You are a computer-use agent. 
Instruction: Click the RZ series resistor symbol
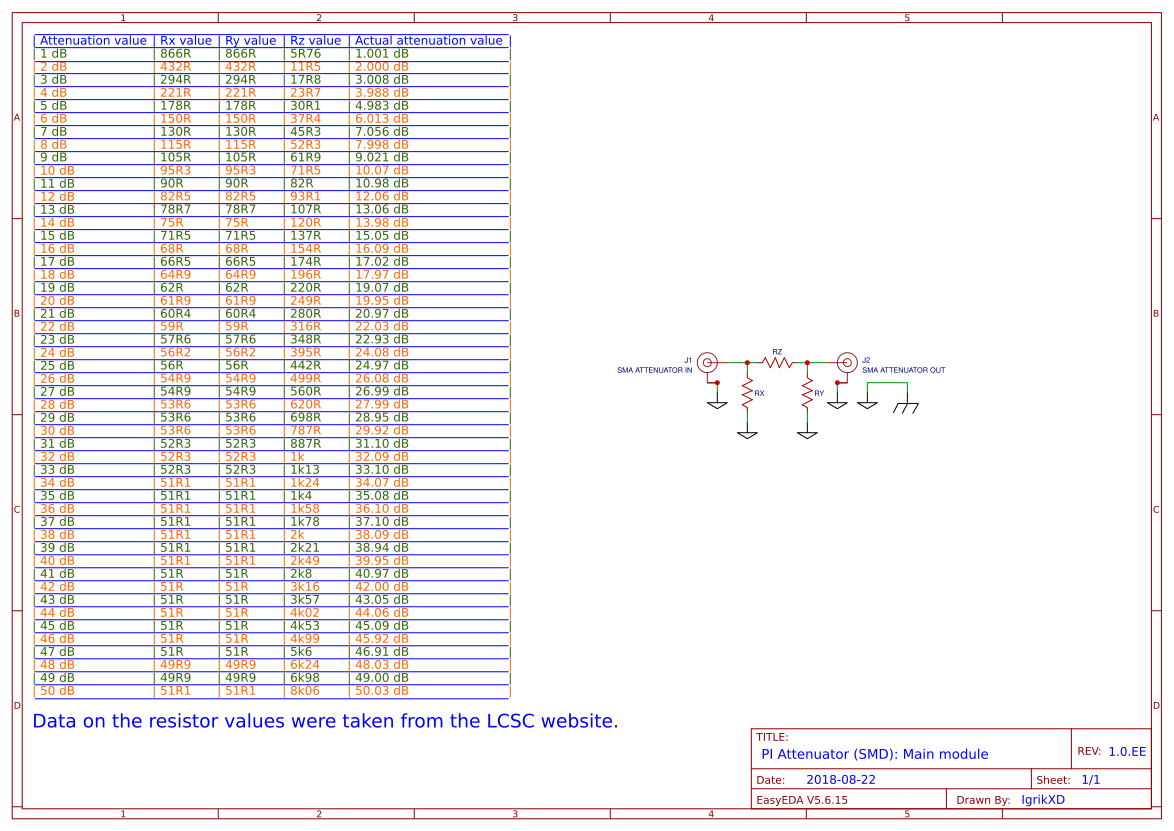point(777,363)
